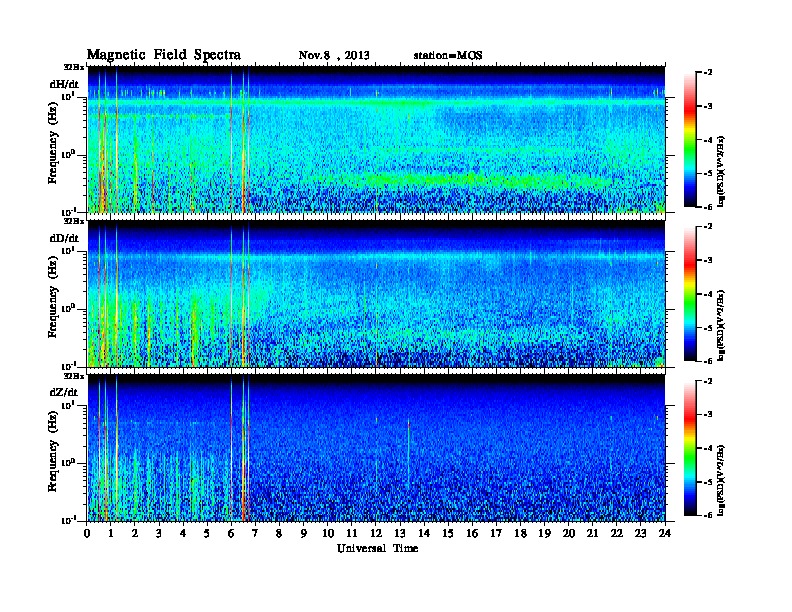Click the -2 tick on top color scale
The image size is (792, 612).
[x=708, y=73]
